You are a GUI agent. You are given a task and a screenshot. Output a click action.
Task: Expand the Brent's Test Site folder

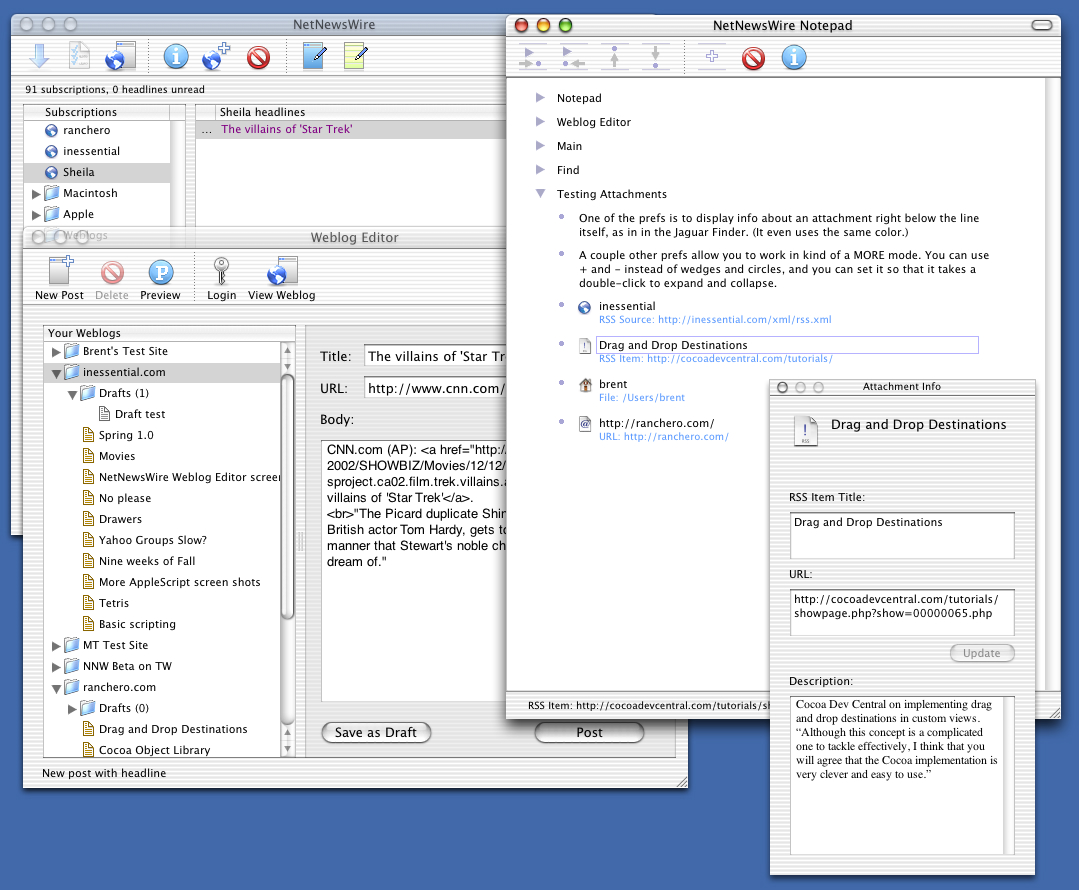pyautogui.click(x=56, y=352)
